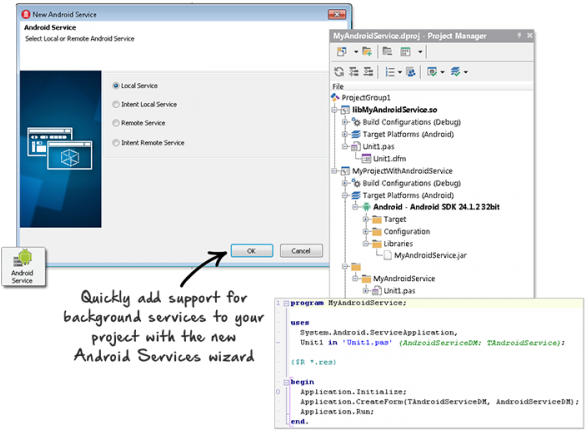Click the Collapse all tree icon

coord(368,72)
